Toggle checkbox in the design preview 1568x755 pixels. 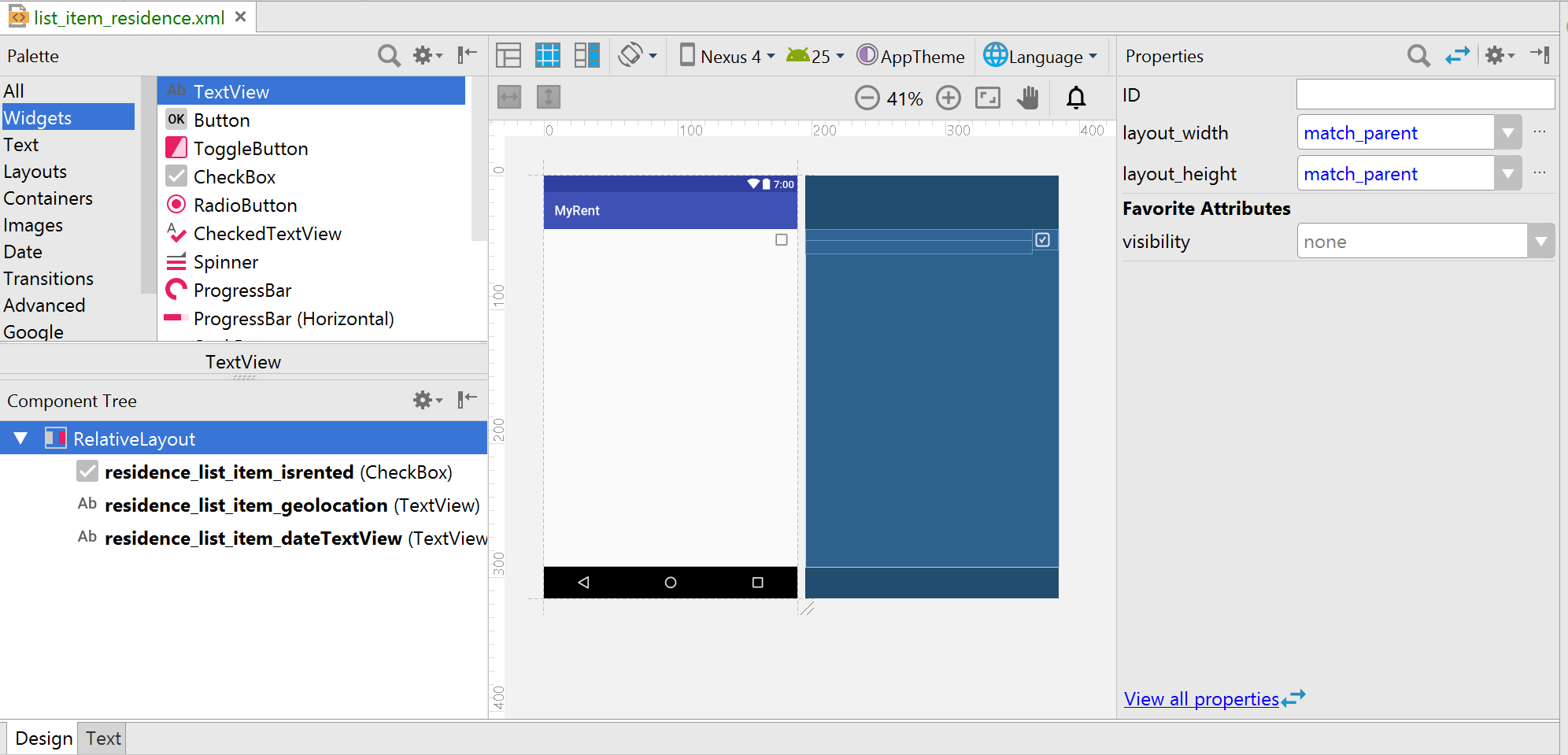click(x=781, y=240)
